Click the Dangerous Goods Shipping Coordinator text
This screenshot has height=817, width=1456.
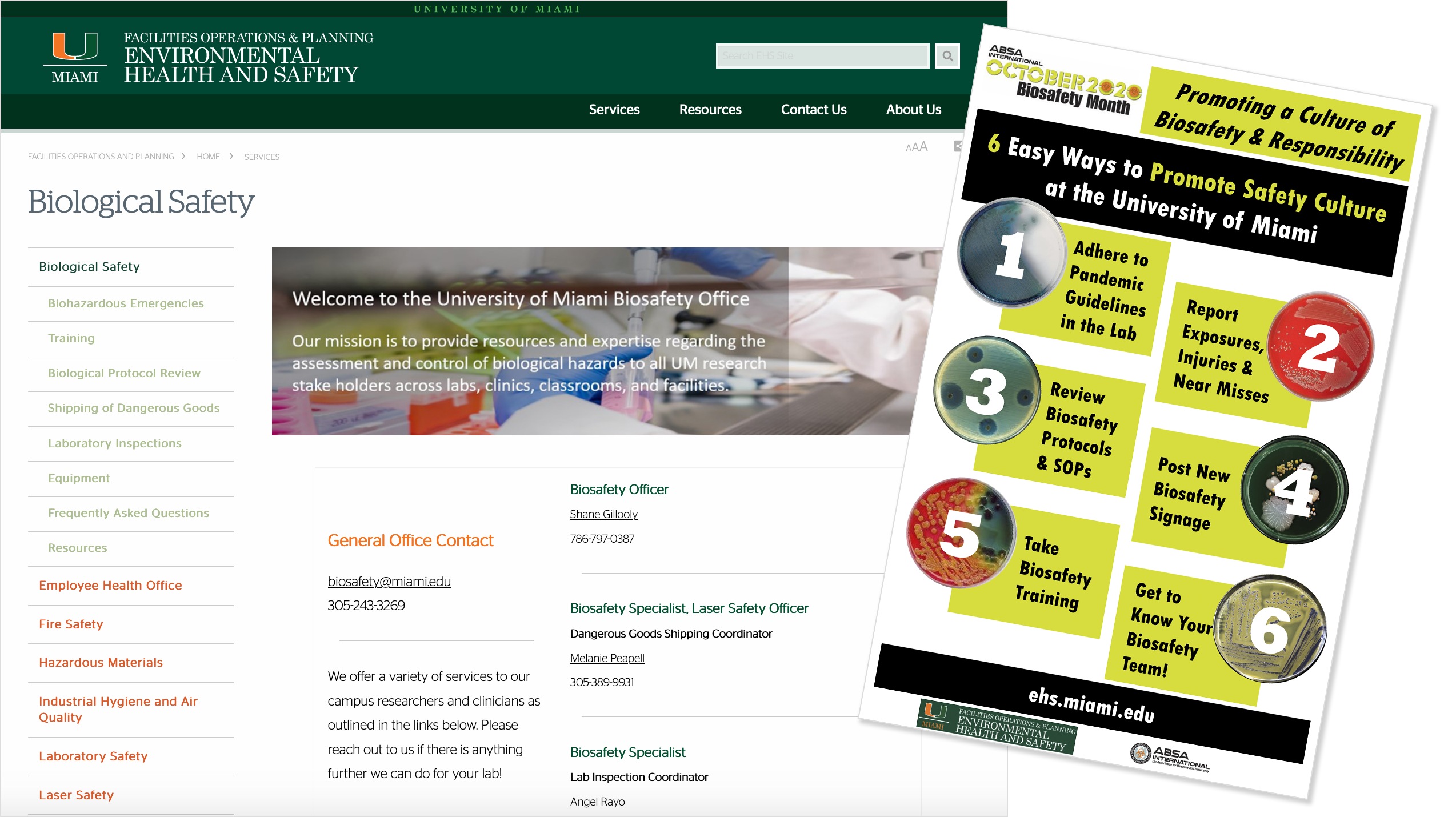click(671, 634)
